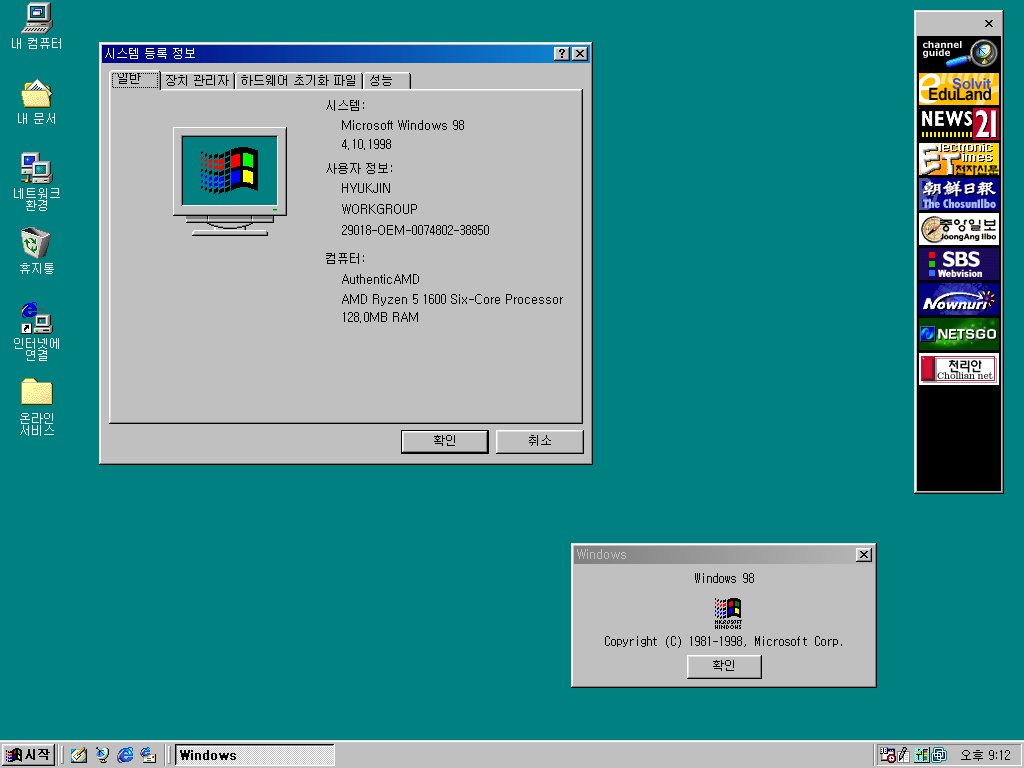The width and height of the screenshot is (1024, 768).
Task: Open the channel guide banner
Action: [959, 52]
